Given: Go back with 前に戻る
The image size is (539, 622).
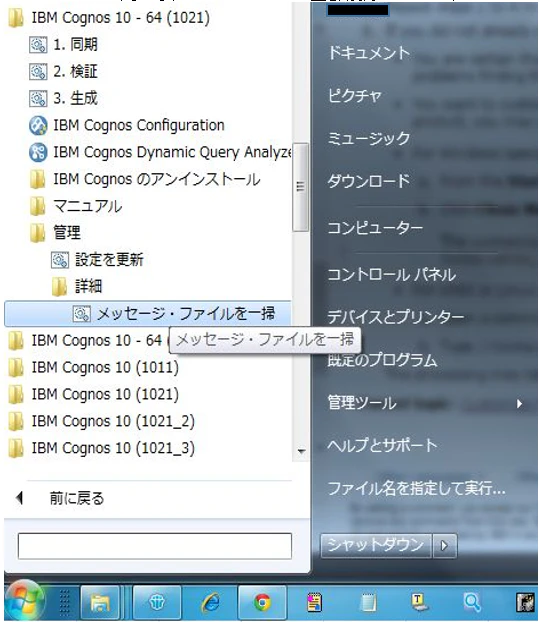Looking at the screenshot, I should pos(77,498).
